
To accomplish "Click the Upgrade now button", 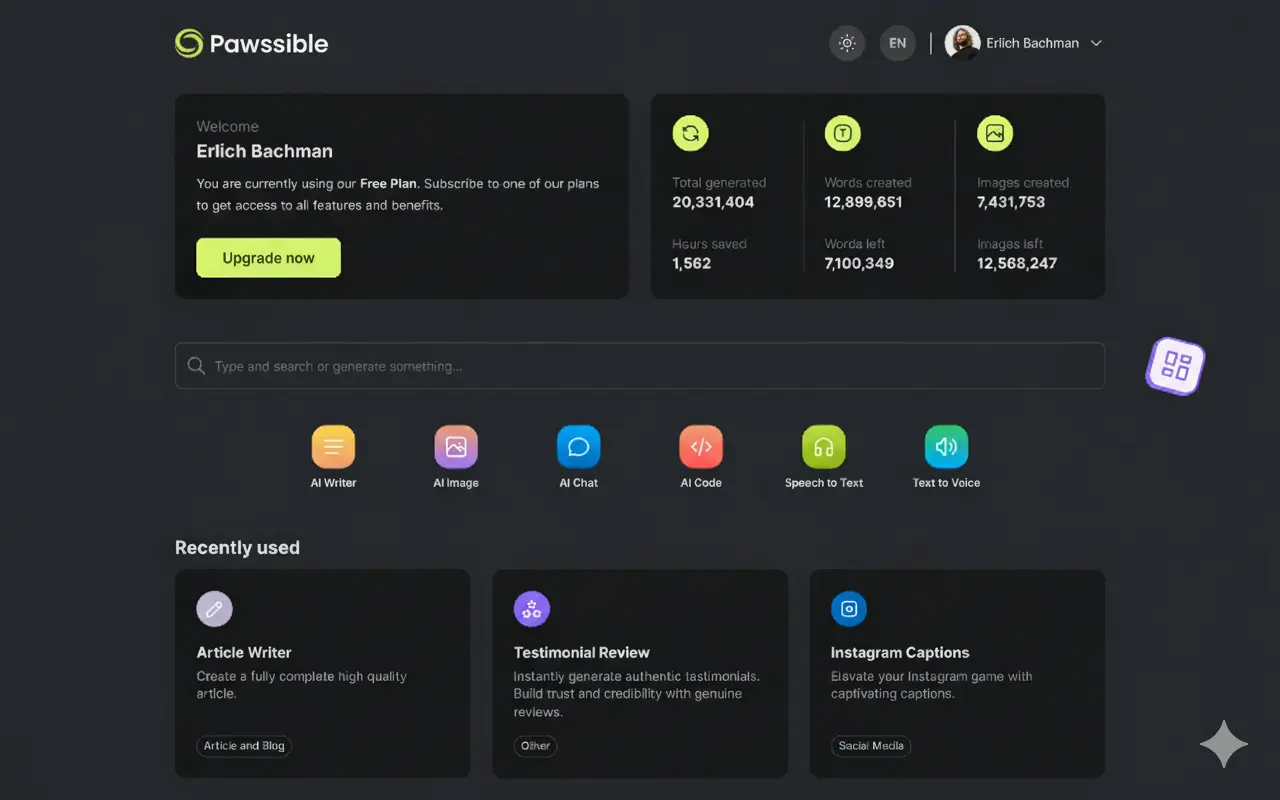I will pyautogui.click(x=268, y=257).
